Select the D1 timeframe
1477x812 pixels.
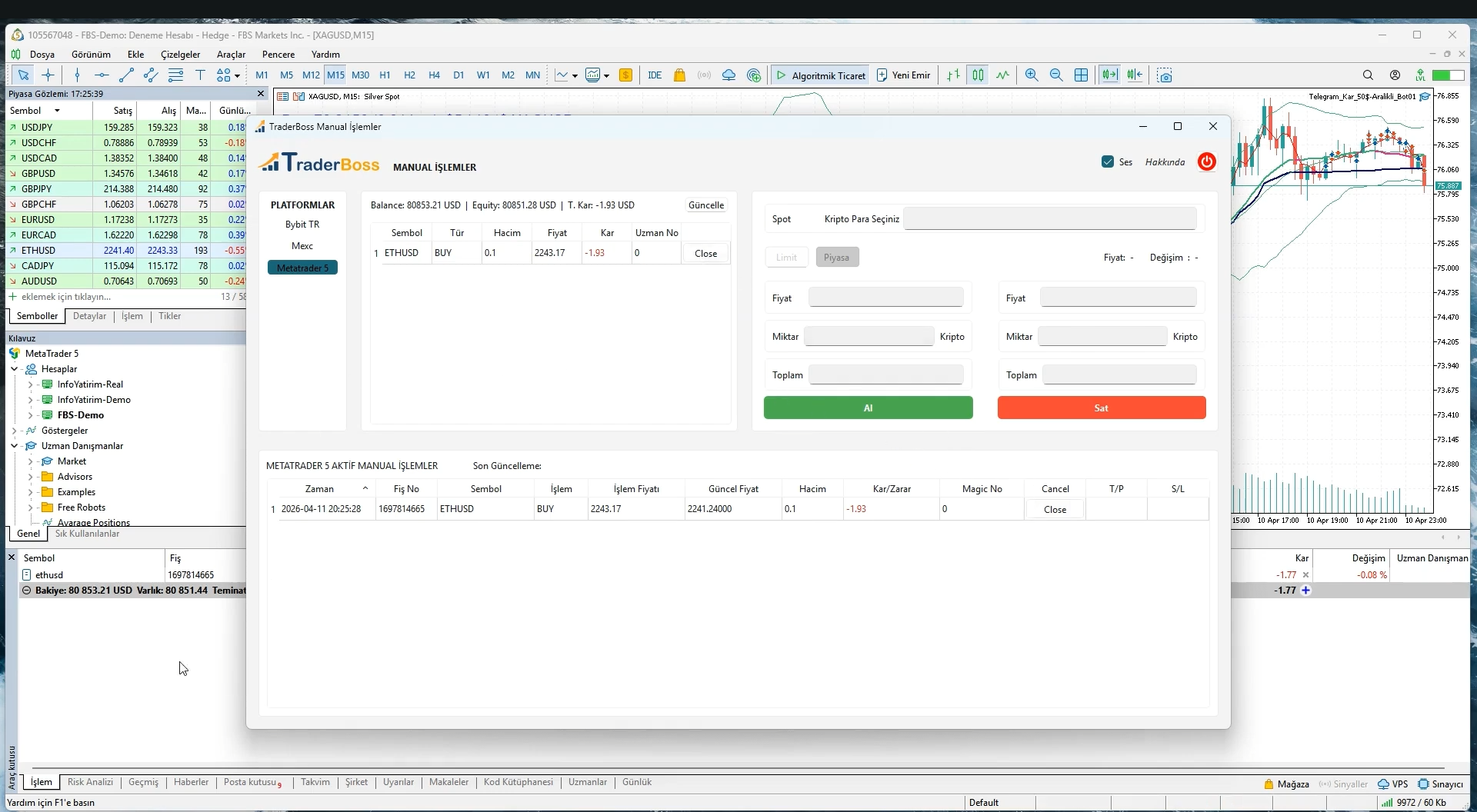point(458,75)
